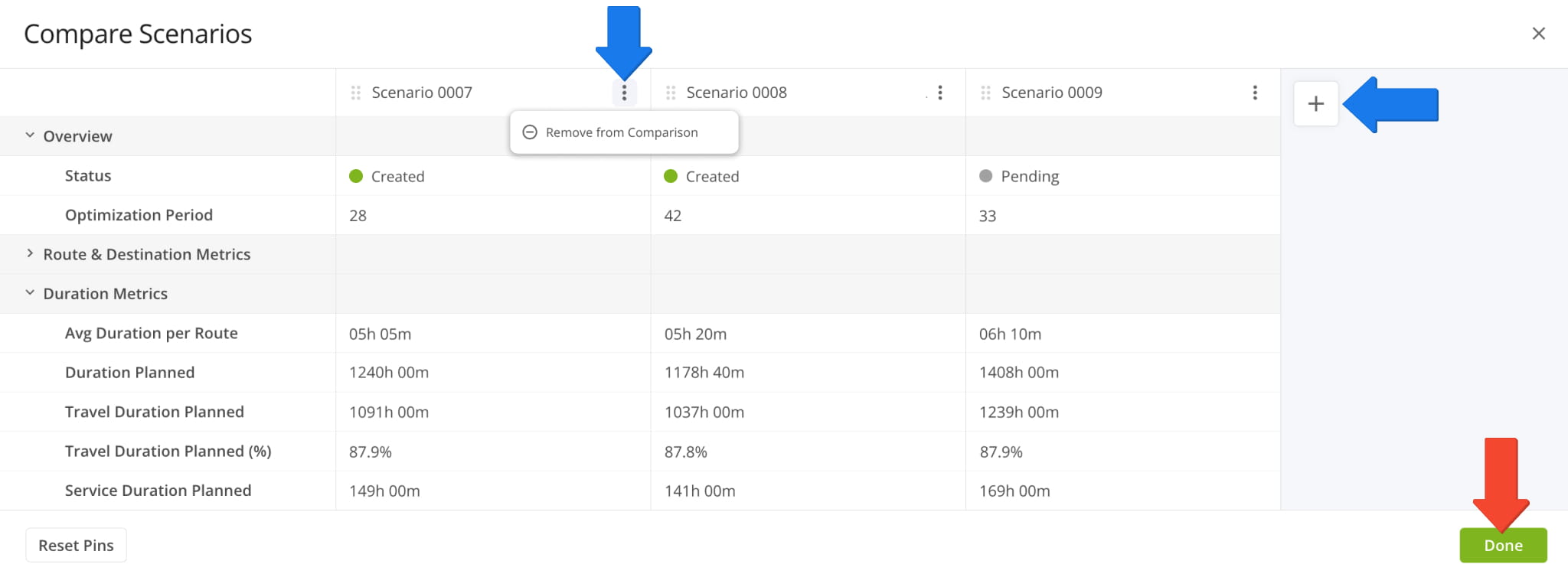Image resolution: width=1568 pixels, height=574 pixels.
Task: Close the Compare Scenarios dialog
Action: pyautogui.click(x=1538, y=34)
